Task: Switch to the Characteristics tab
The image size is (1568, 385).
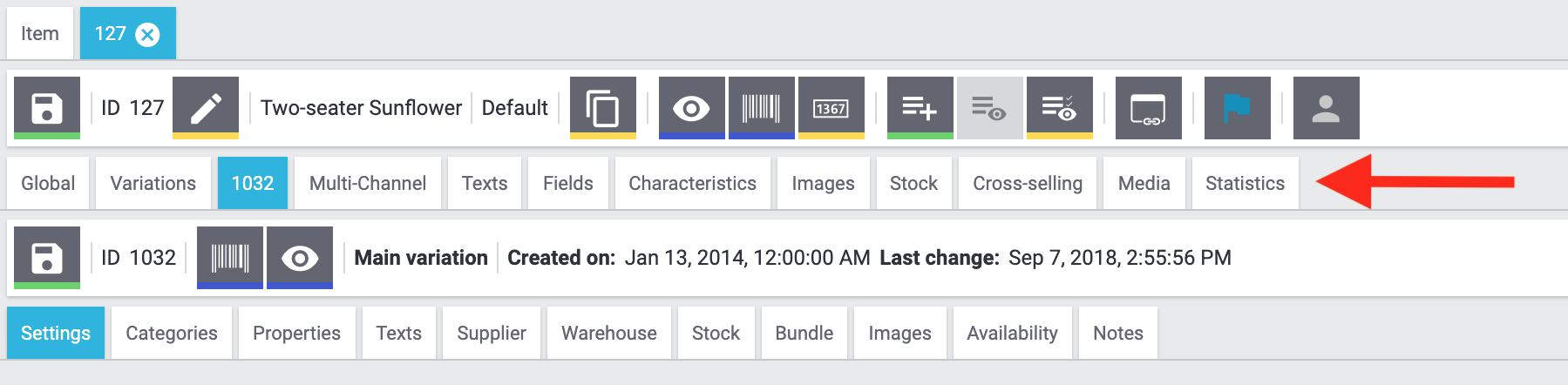Action: pos(692,183)
